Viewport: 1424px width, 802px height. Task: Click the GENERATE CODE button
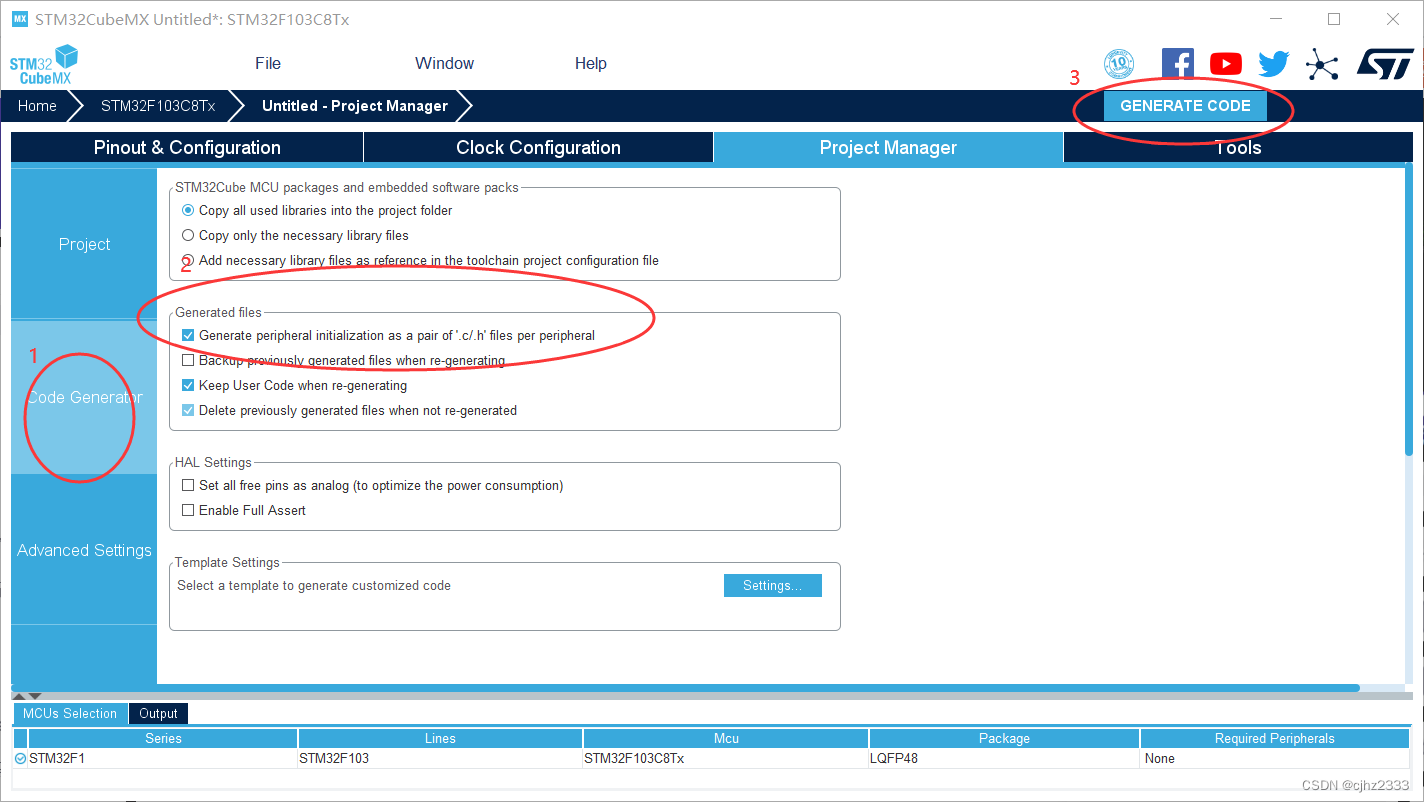click(1185, 106)
